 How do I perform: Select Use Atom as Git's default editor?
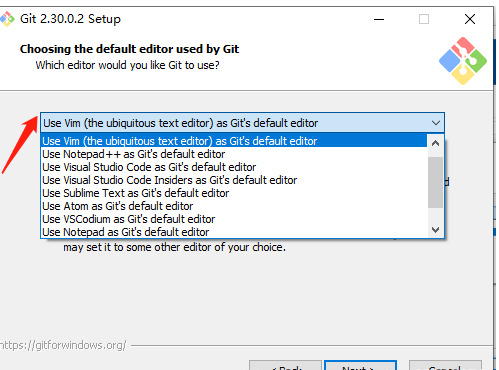(x=234, y=206)
